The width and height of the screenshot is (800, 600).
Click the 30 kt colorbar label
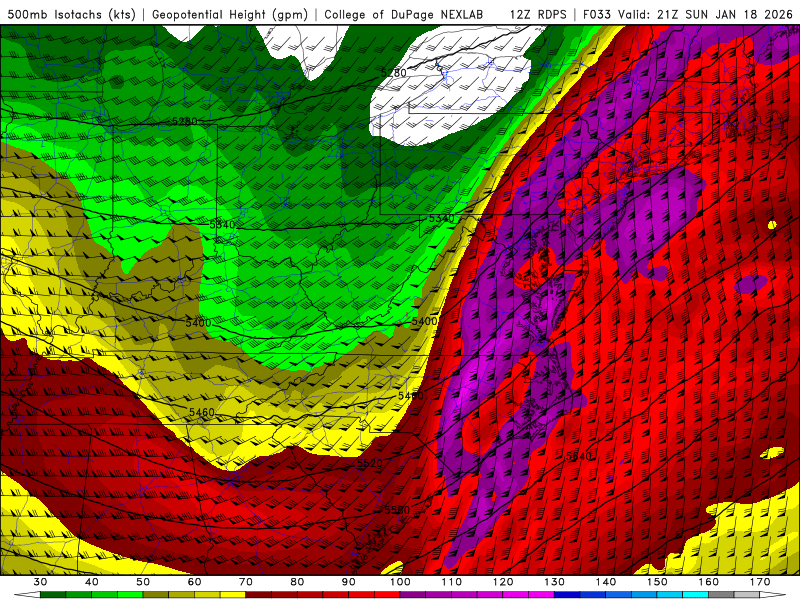(x=40, y=582)
